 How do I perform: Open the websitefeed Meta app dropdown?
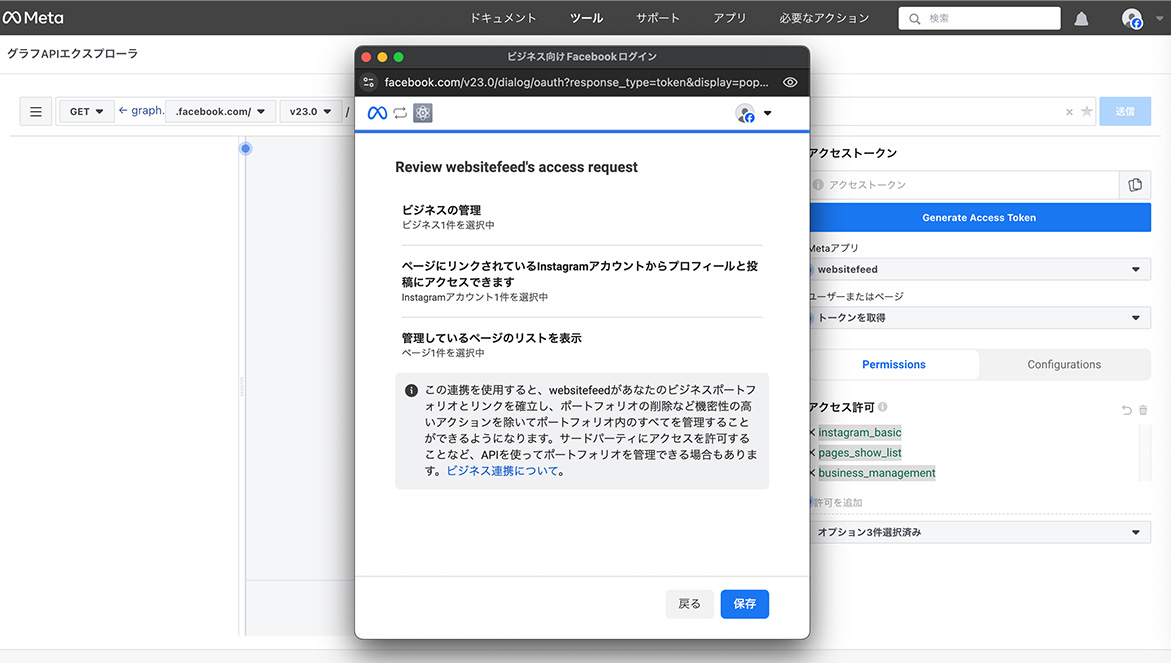click(979, 269)
